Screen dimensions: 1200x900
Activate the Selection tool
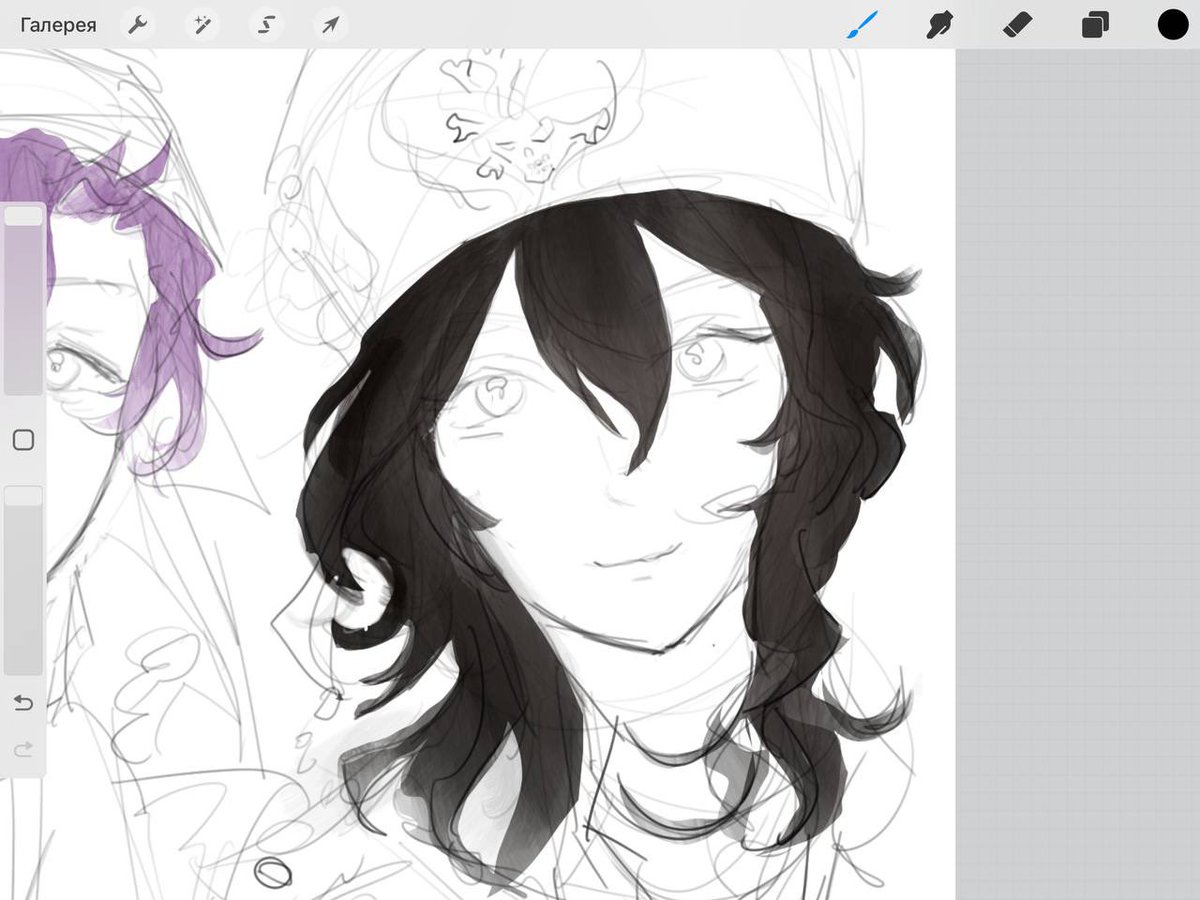click(266, 25)
